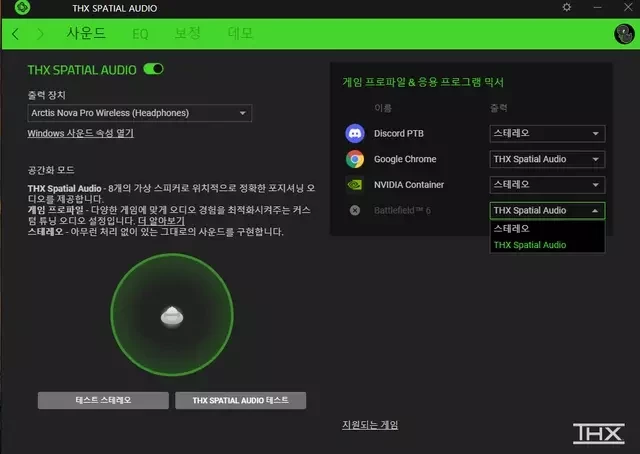Switch to the 데모 tab
This screenshot has height=454, width=640.
(x=240, y=33)
